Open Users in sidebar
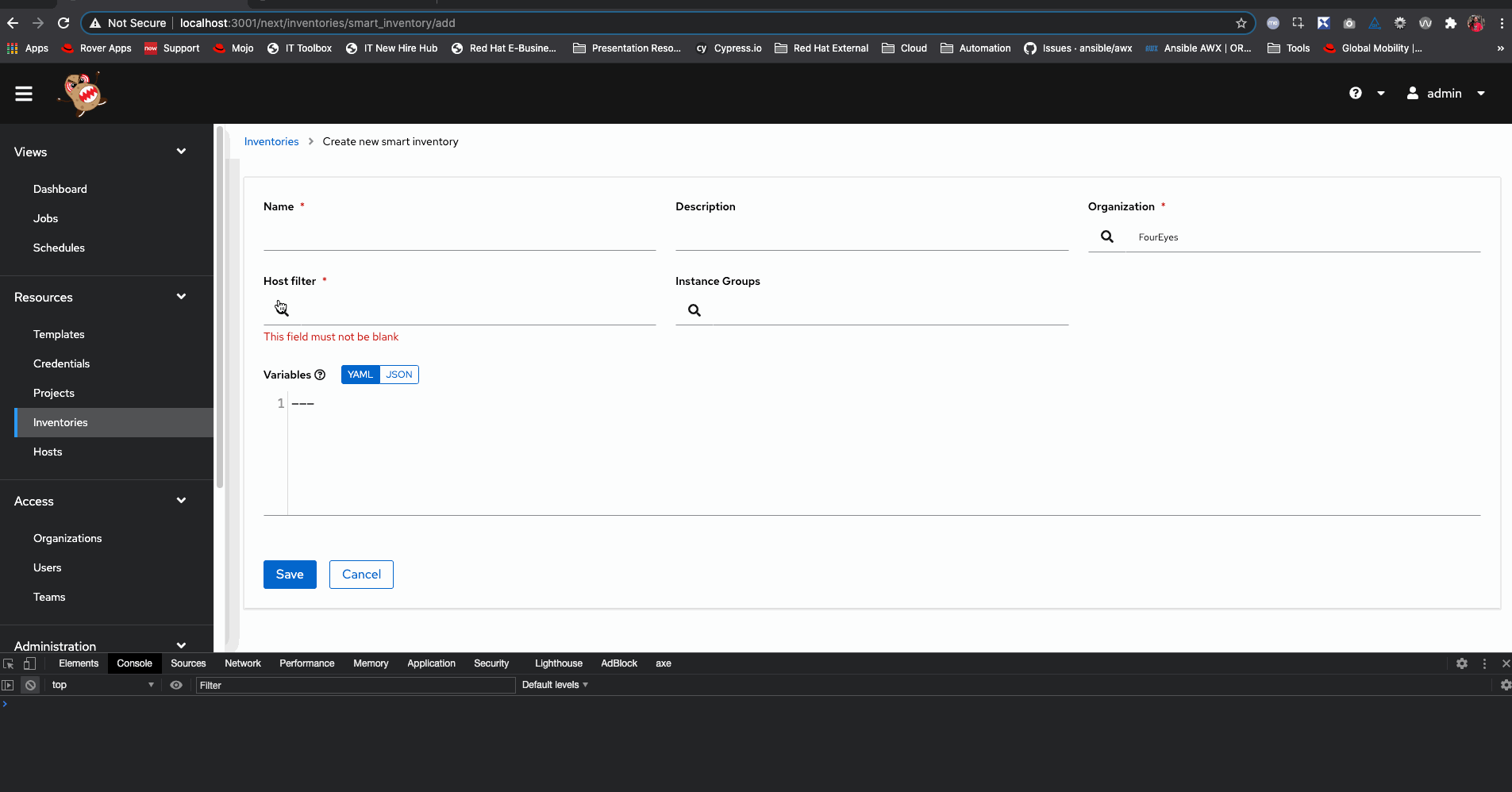 tap(48, 567)
